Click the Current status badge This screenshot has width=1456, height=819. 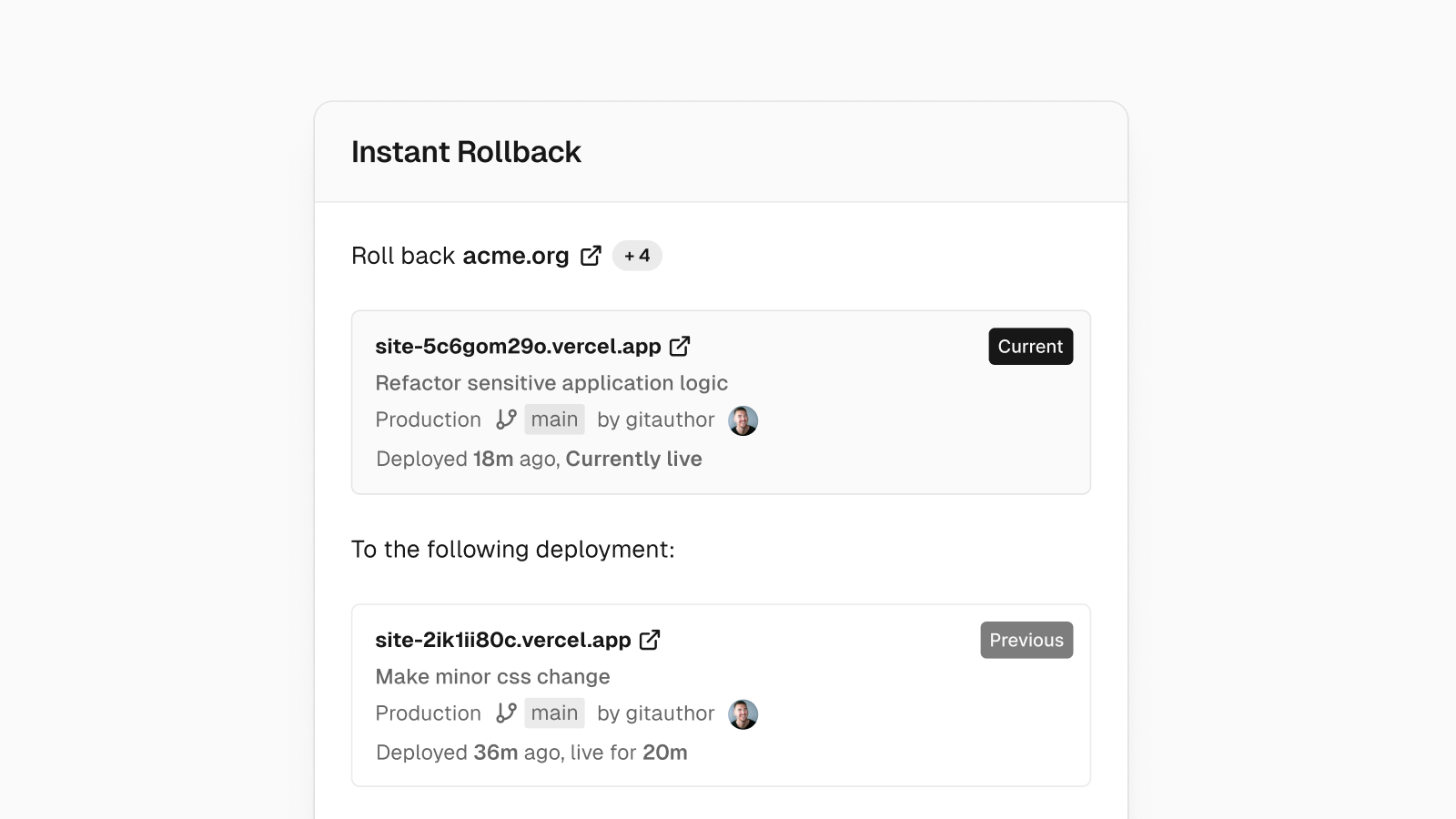(1030, 346)
